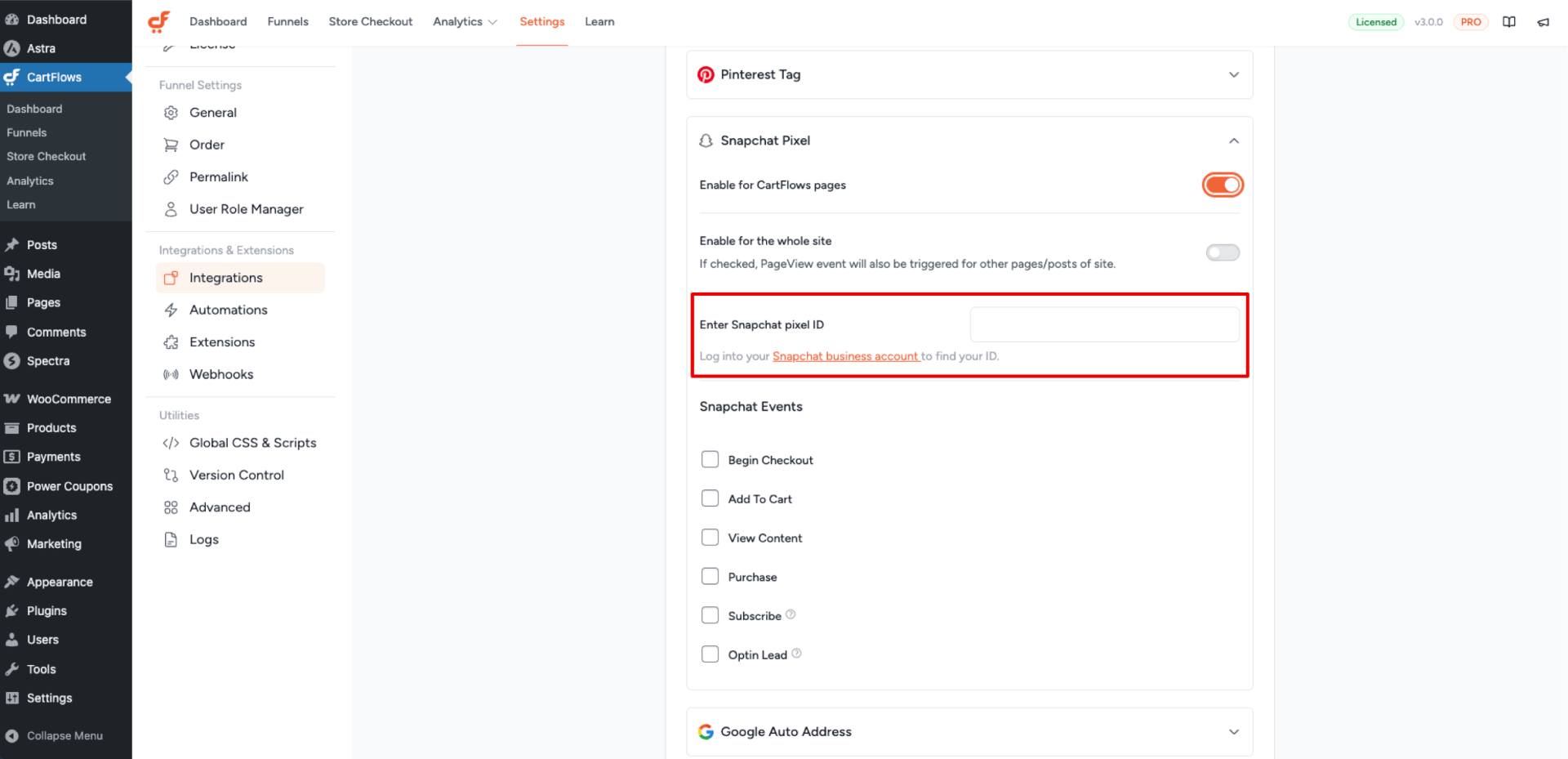Screen dimensions: 1568x759
Task: Click the Google Auto Address section title
Action: (786, 732)
